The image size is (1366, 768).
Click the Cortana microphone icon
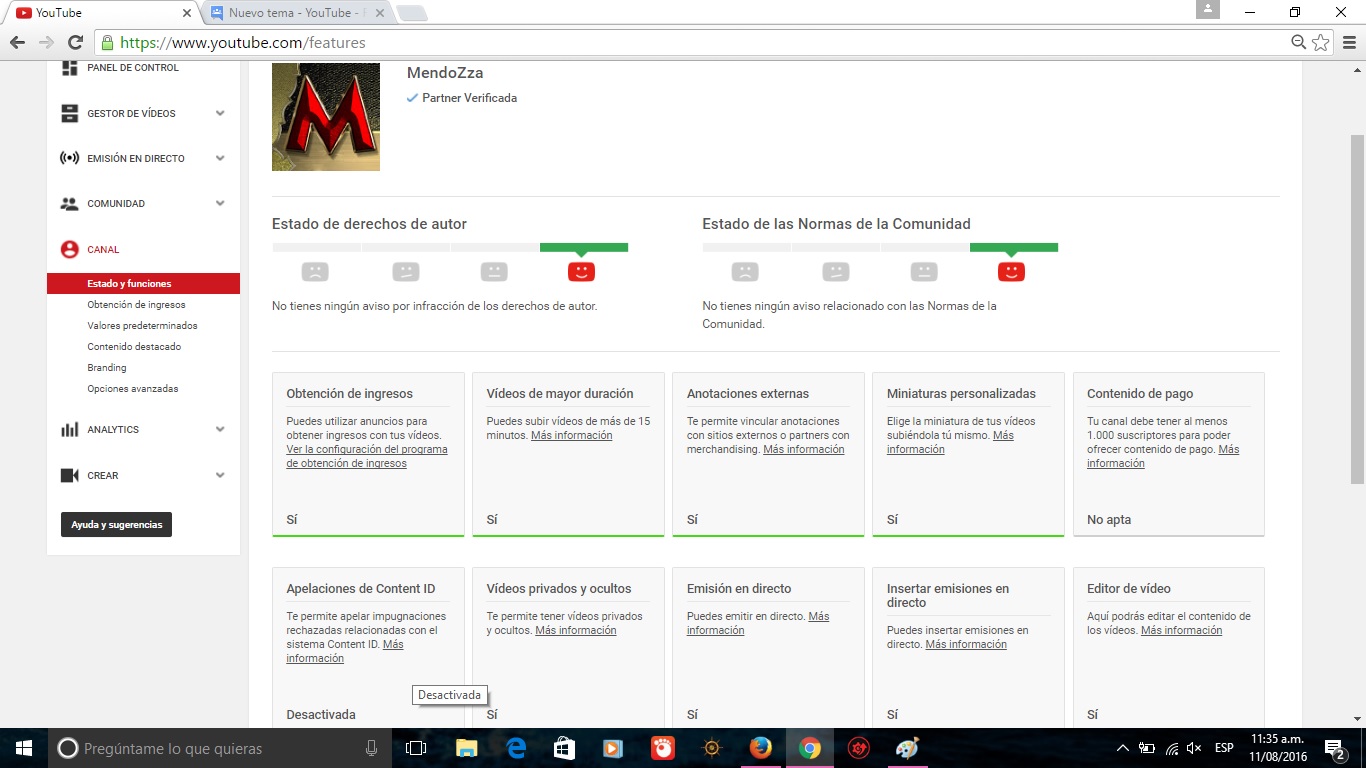pos(371,748)
